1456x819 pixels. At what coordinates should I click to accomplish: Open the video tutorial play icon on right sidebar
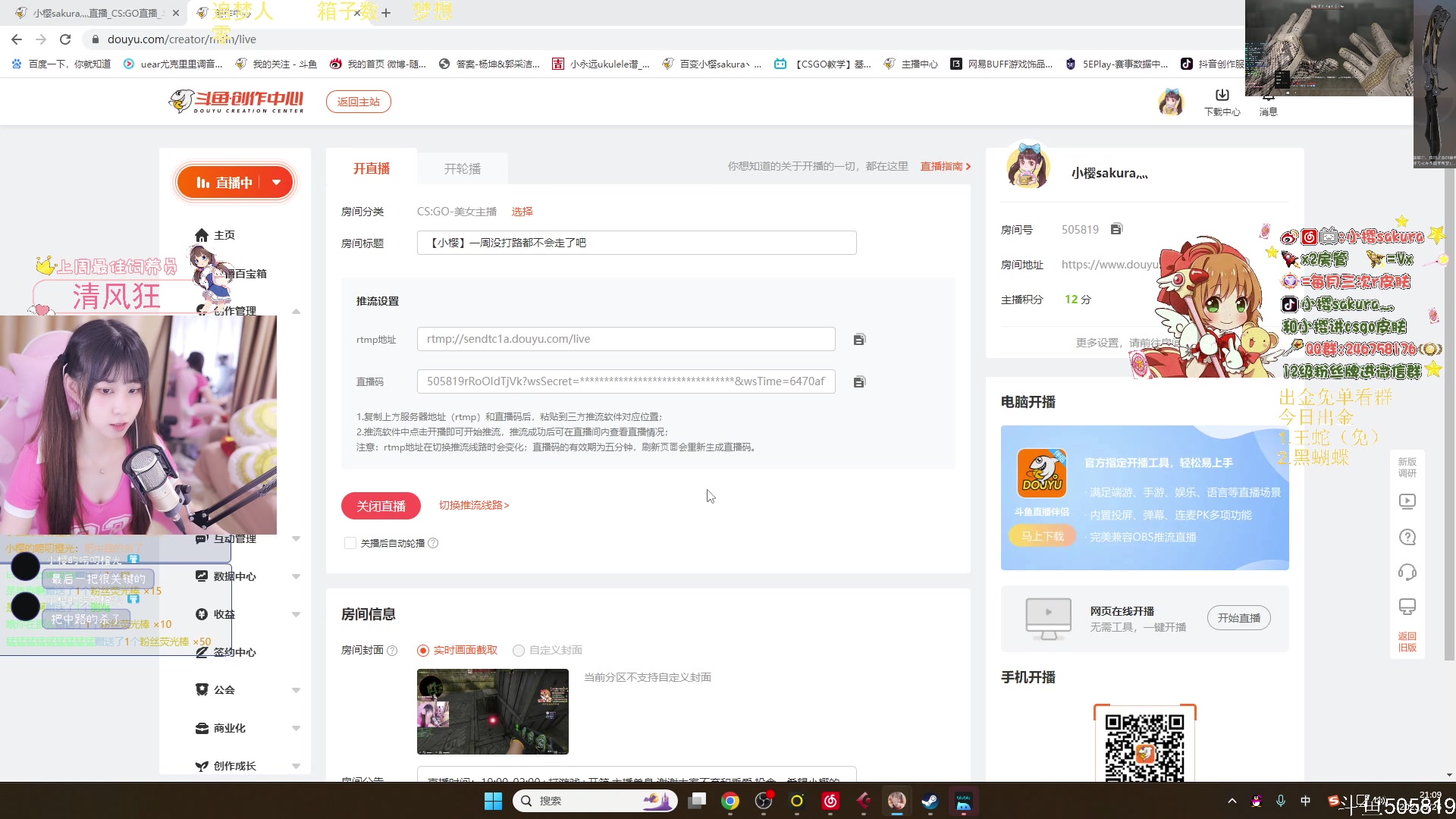1407,501
